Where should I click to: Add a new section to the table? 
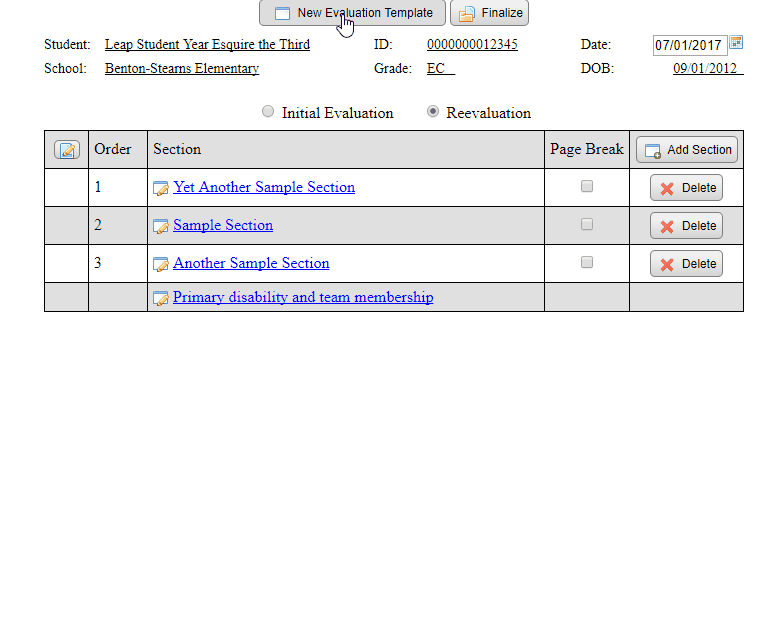687,150
